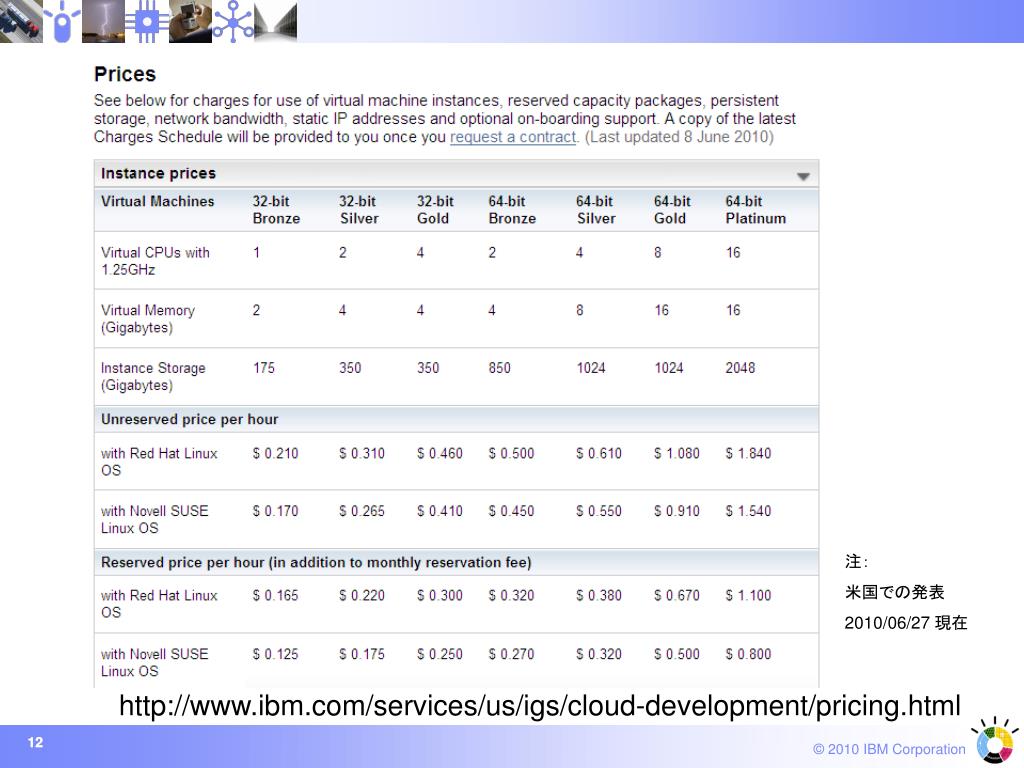Click the 2048 storage value
This screenshot has height=768, width=1024.
(740, 368)
